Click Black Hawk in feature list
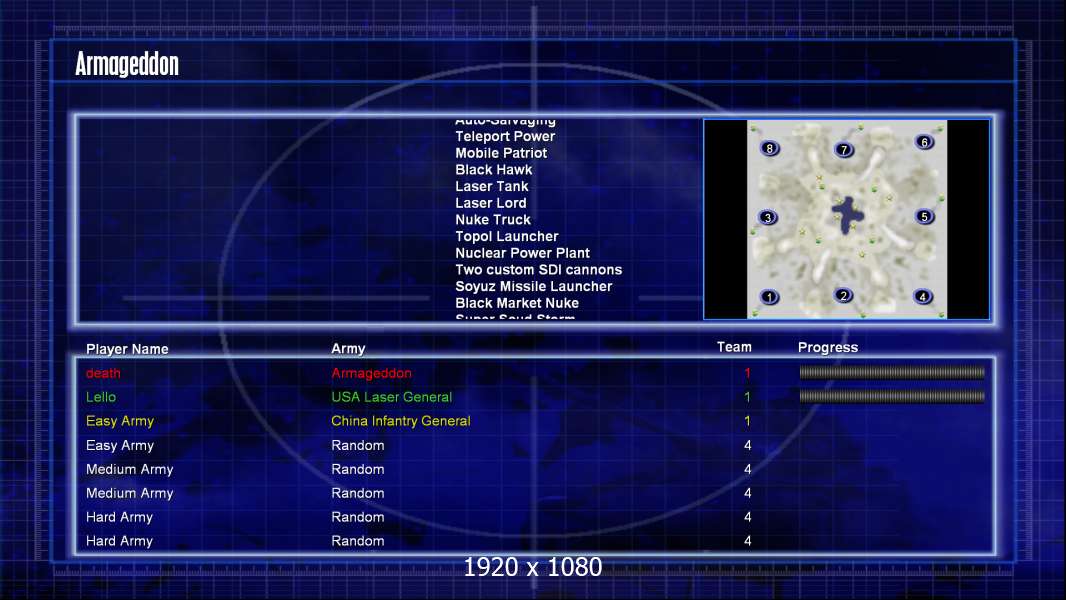The width and height of the screenshot is (1066, 600). (x=494, y=170)
